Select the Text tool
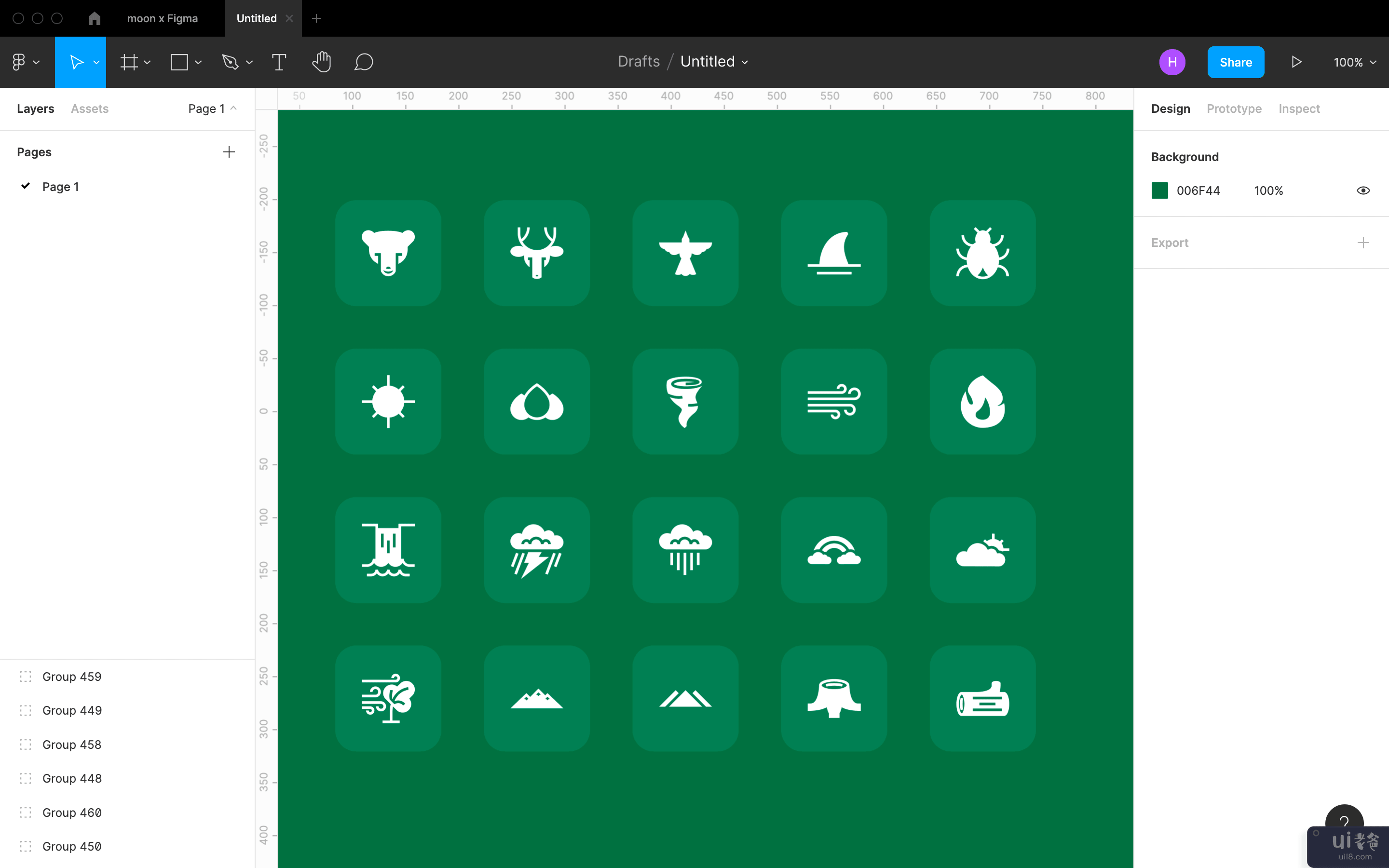The image size is (1389, 868). (x=279, y=62)
